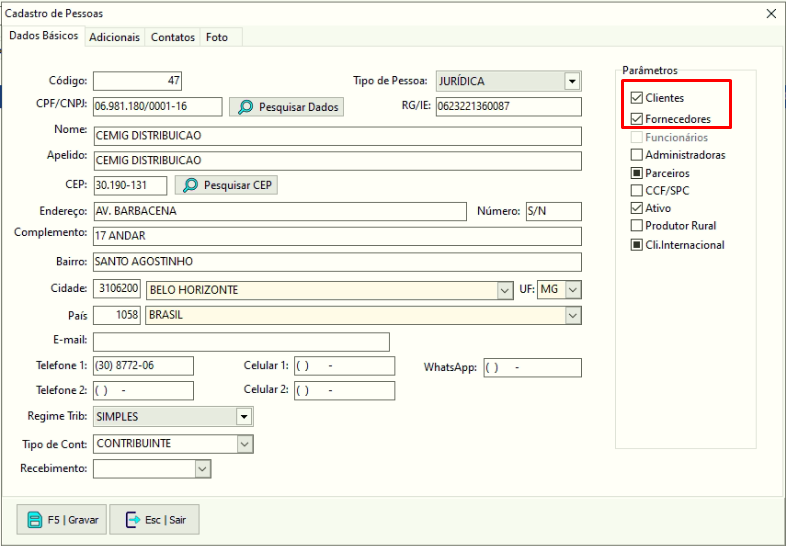The image size is (786, 546).
Task: Expand the UF state dropdown
Action: click(x=572, y=290)
